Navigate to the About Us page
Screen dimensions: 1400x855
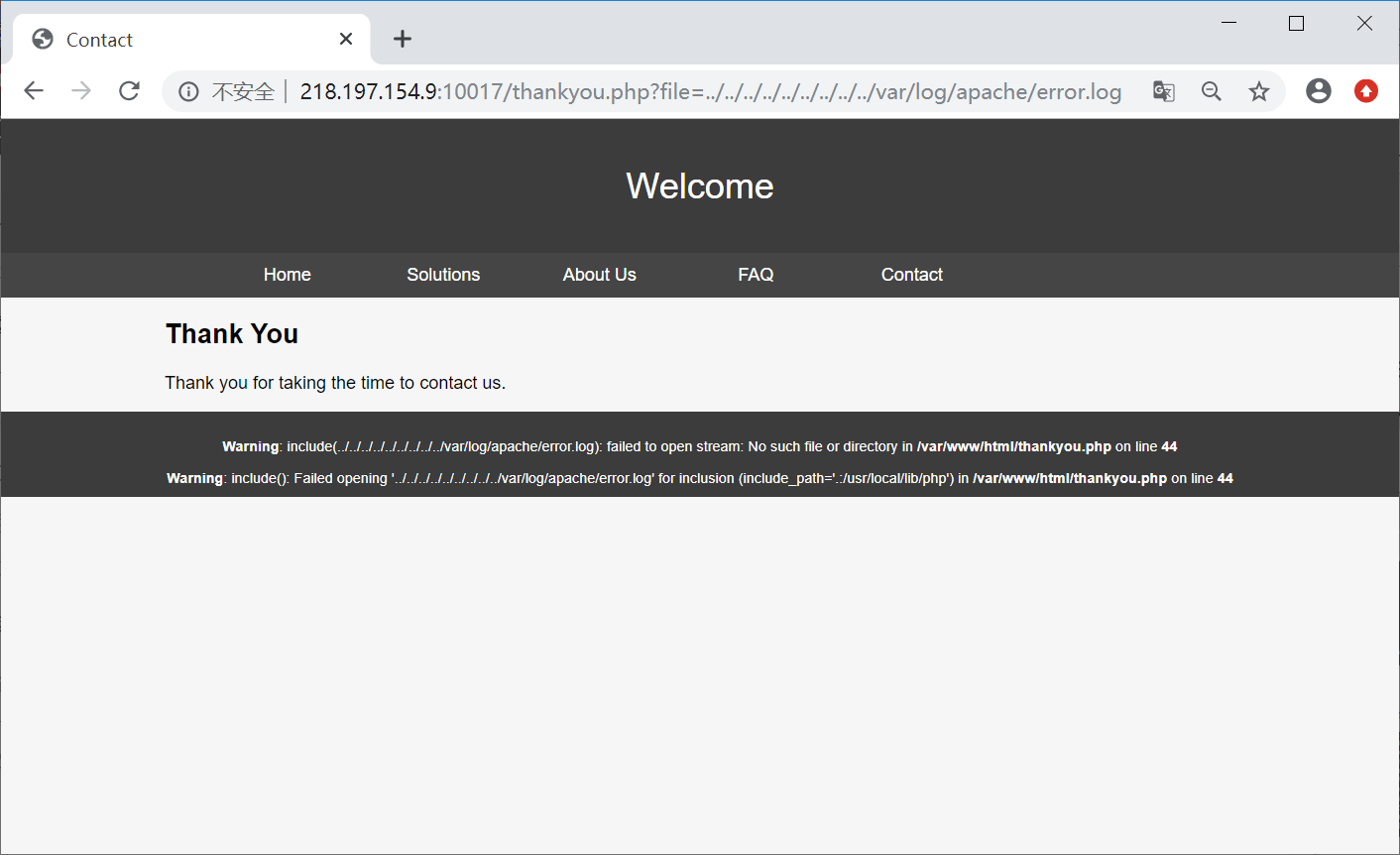[x=599, y=275]
